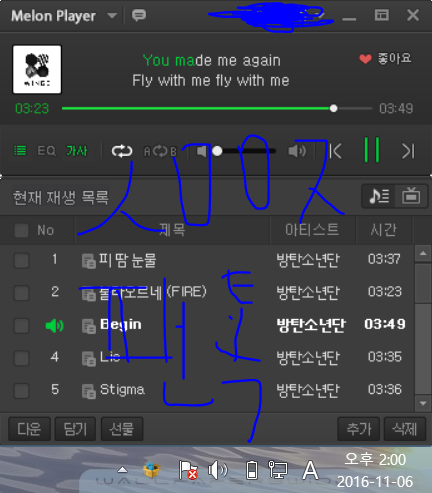Show hidden tray icons in taskbar
This screenshot has height=493, width=432.
[x=122, y=470]
